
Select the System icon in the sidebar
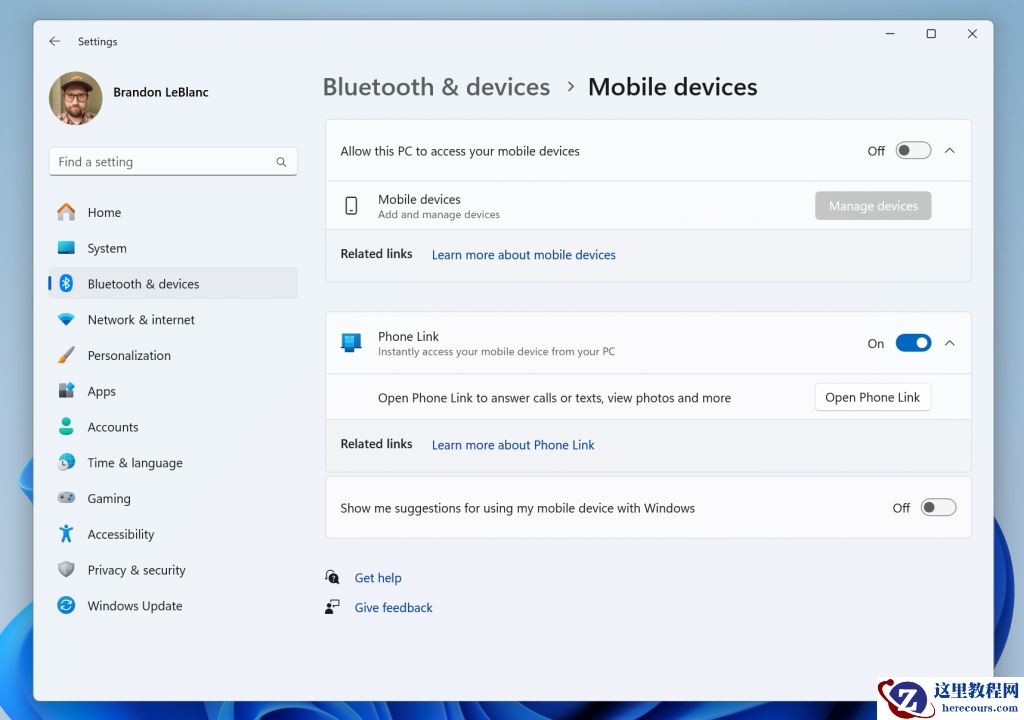(x=65, y=248)
